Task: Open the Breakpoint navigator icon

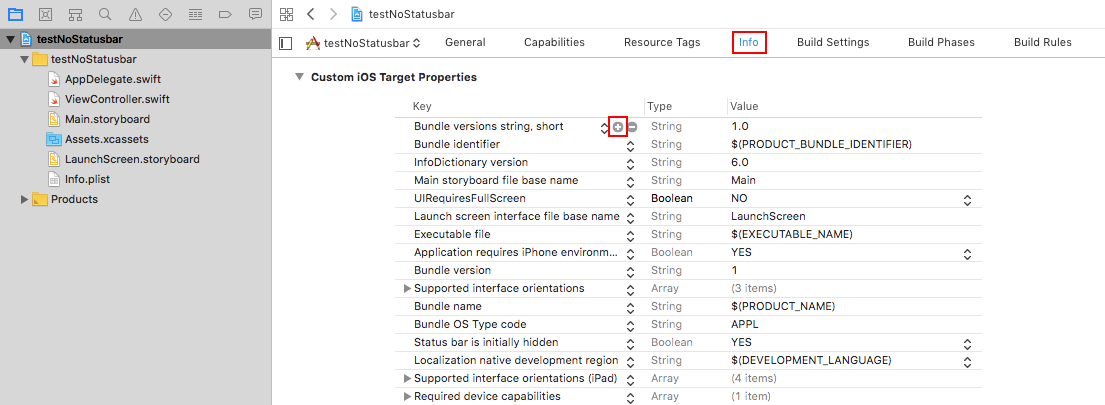Action: [x=225, y=15]
